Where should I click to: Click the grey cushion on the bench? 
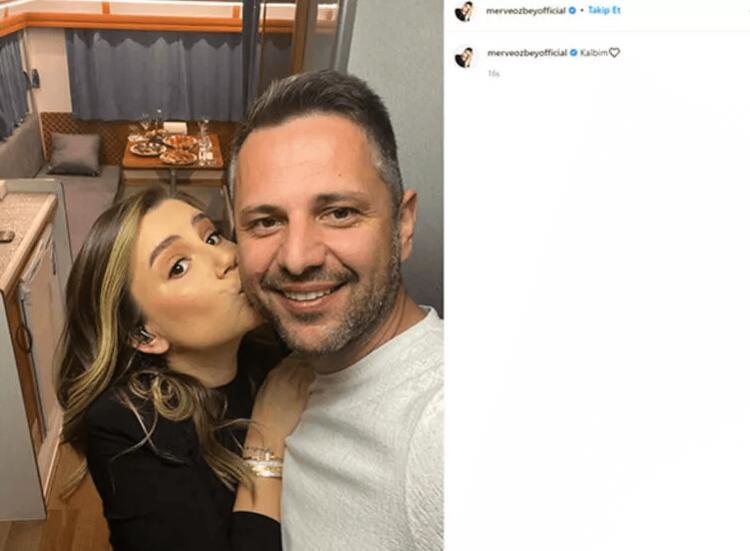pos(75,154)
